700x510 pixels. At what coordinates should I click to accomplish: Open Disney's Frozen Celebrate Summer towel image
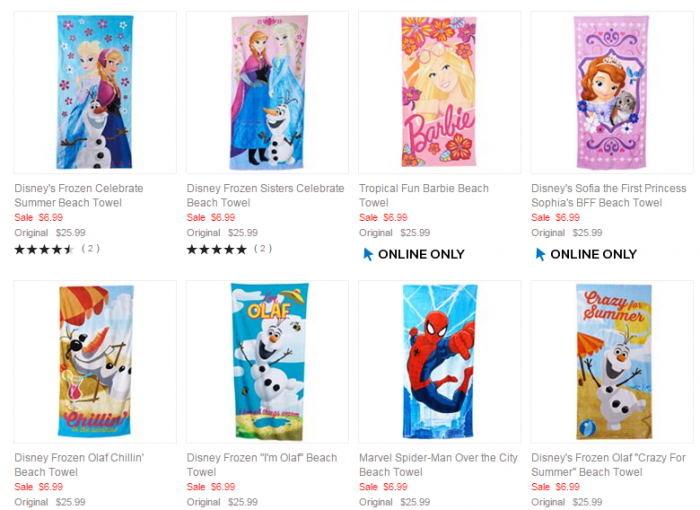pos(95,92)
